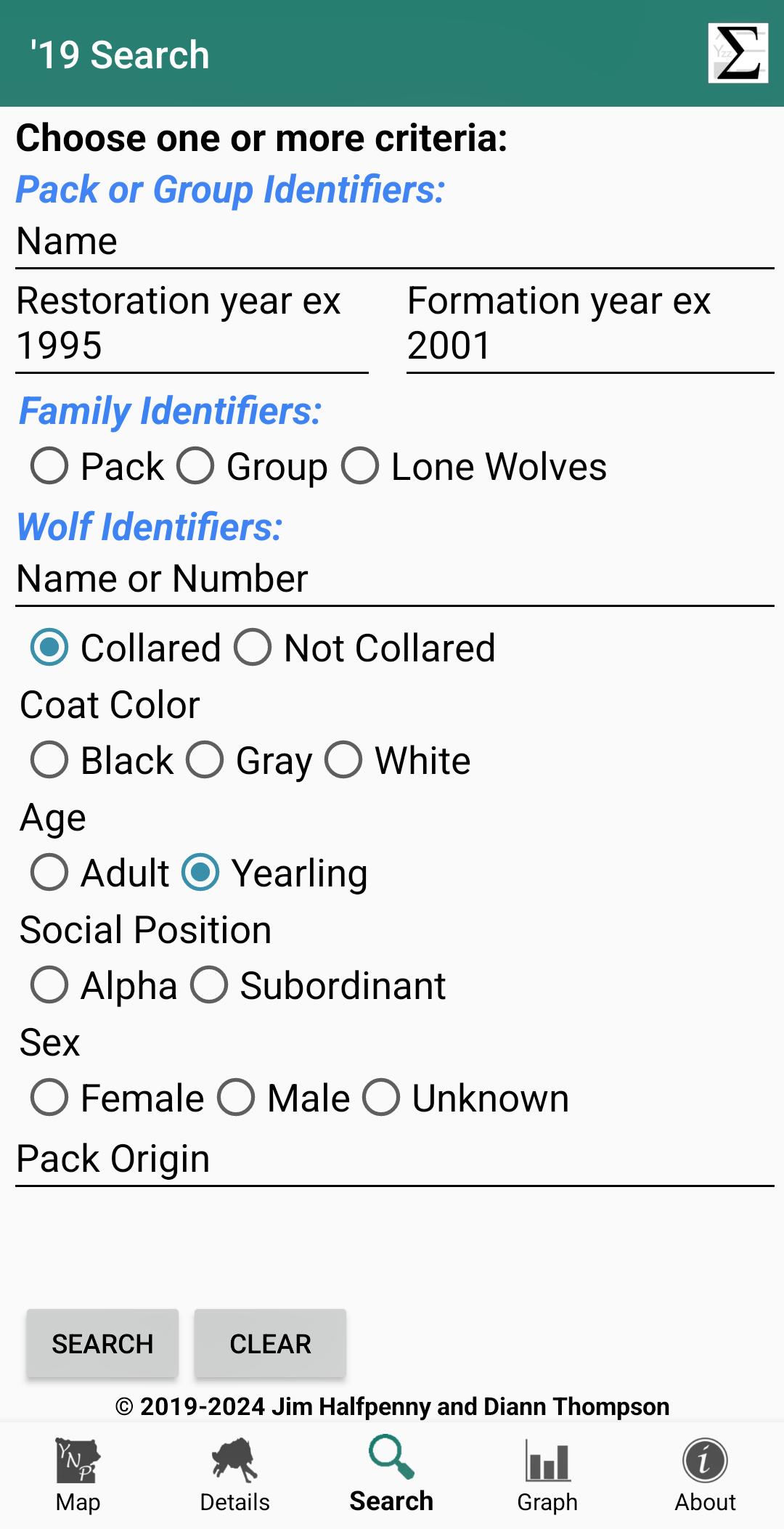Open the Map tab icon
The height and width of the screenshot is (1529, 784).
[78, 1461]
